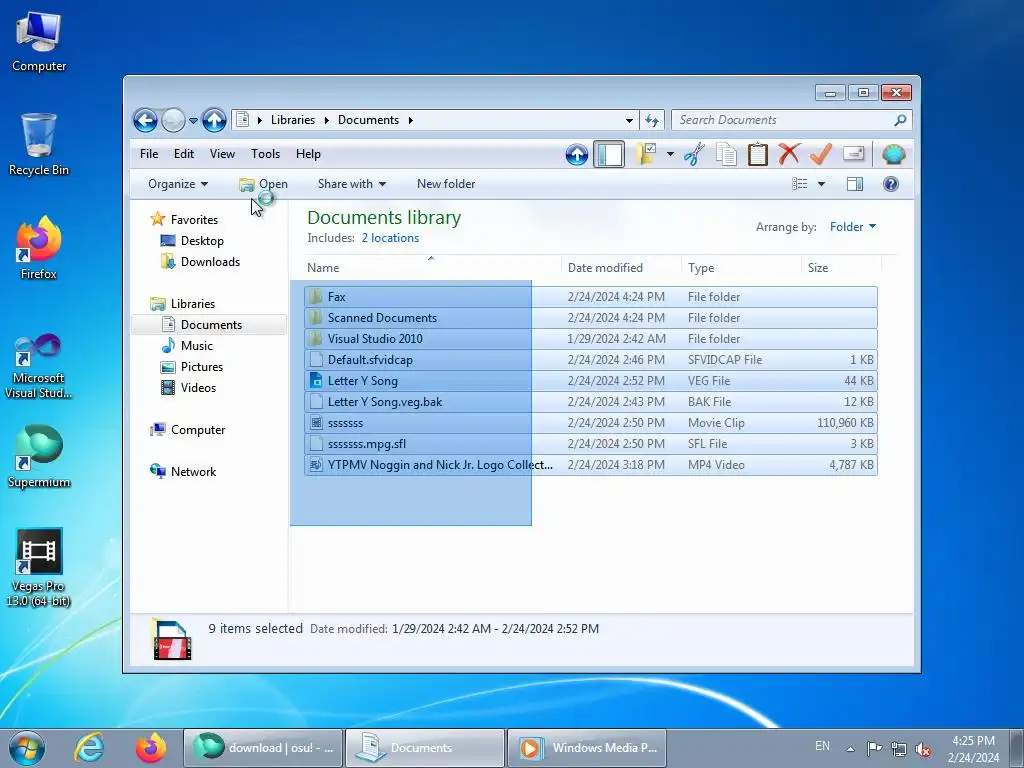This screenshot has height=768, width=1024.
Task: Click the Up arrow beside the address bar
Action: point(214,120)
